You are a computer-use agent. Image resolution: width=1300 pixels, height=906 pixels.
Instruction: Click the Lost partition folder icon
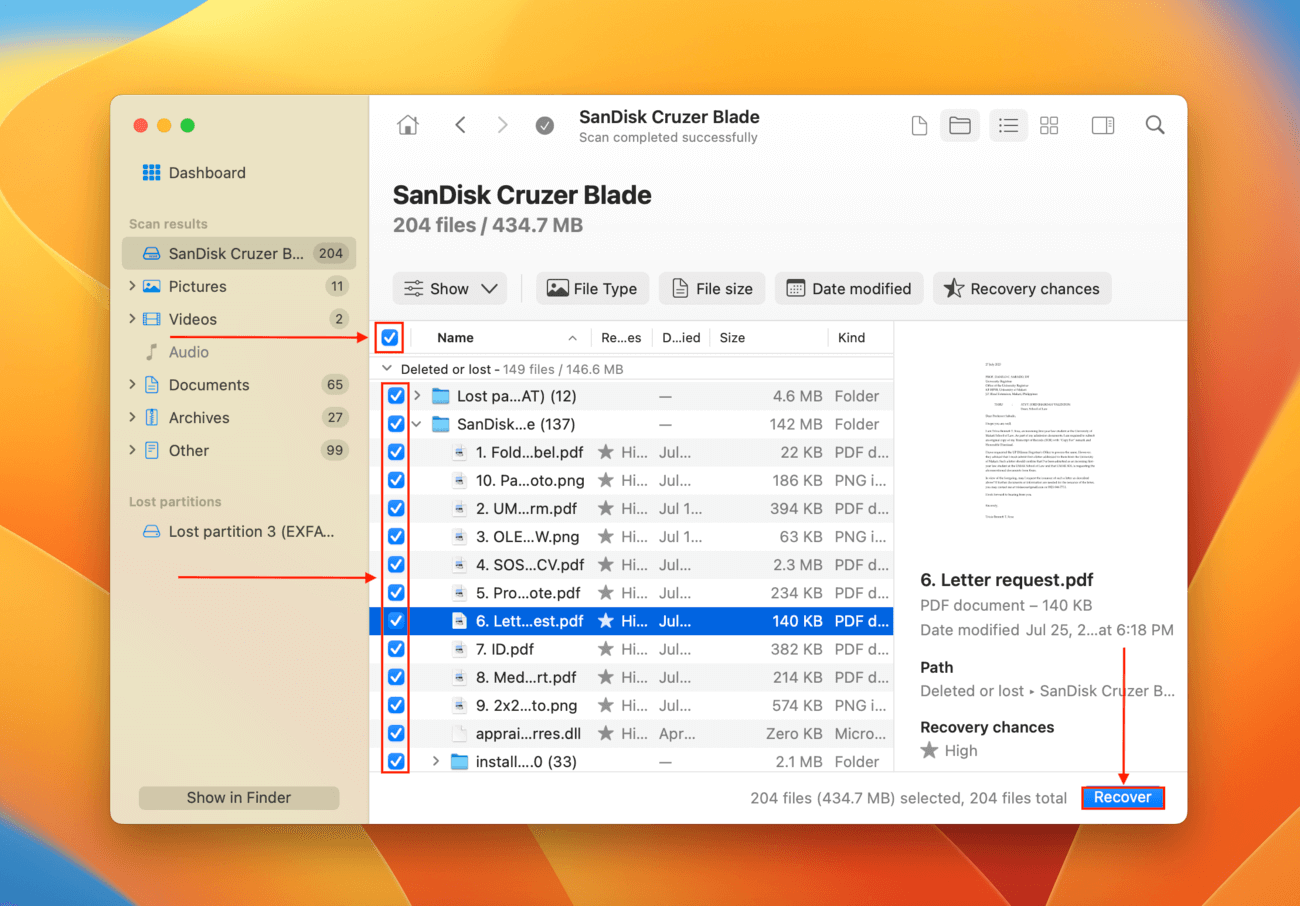pos(441,396)
